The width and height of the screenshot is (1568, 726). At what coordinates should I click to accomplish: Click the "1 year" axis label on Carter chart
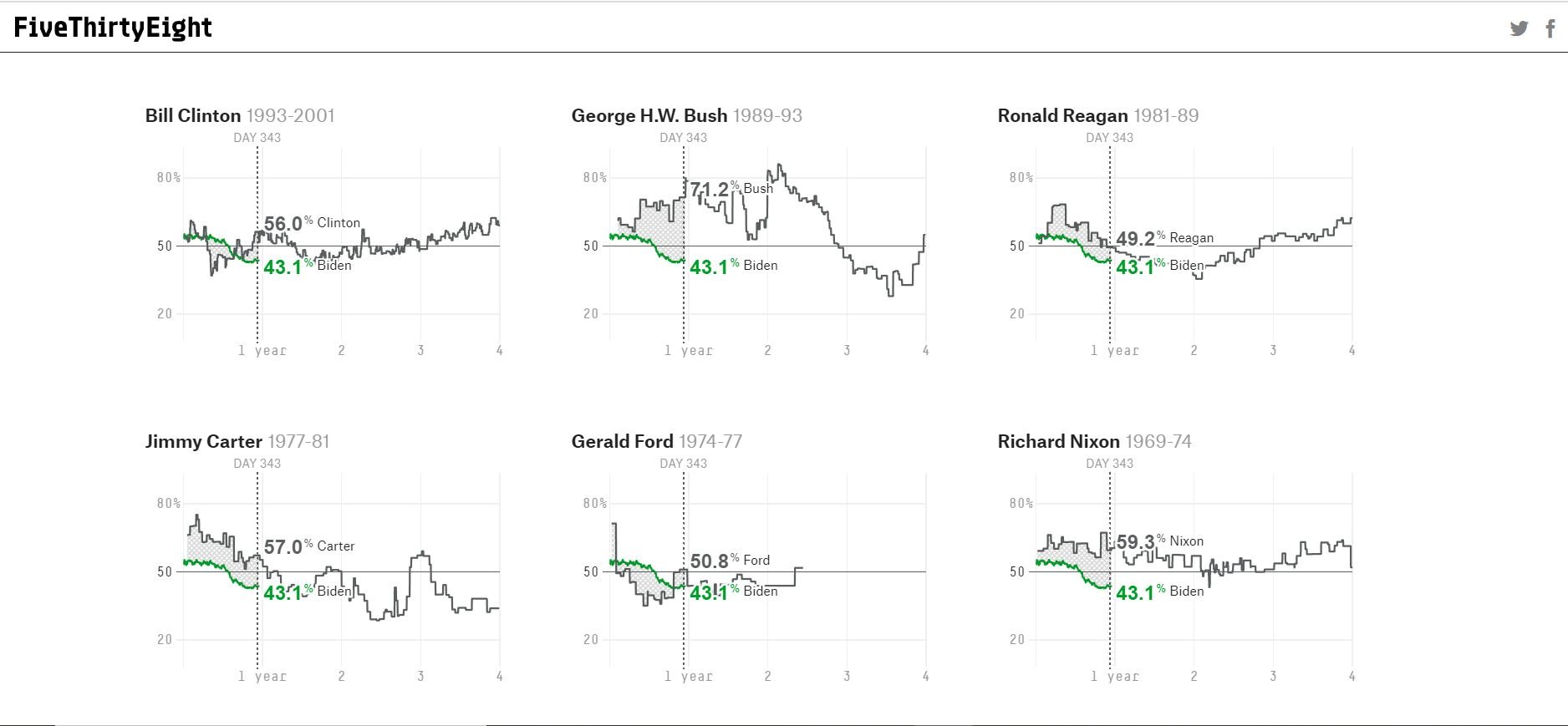(262, 677)
